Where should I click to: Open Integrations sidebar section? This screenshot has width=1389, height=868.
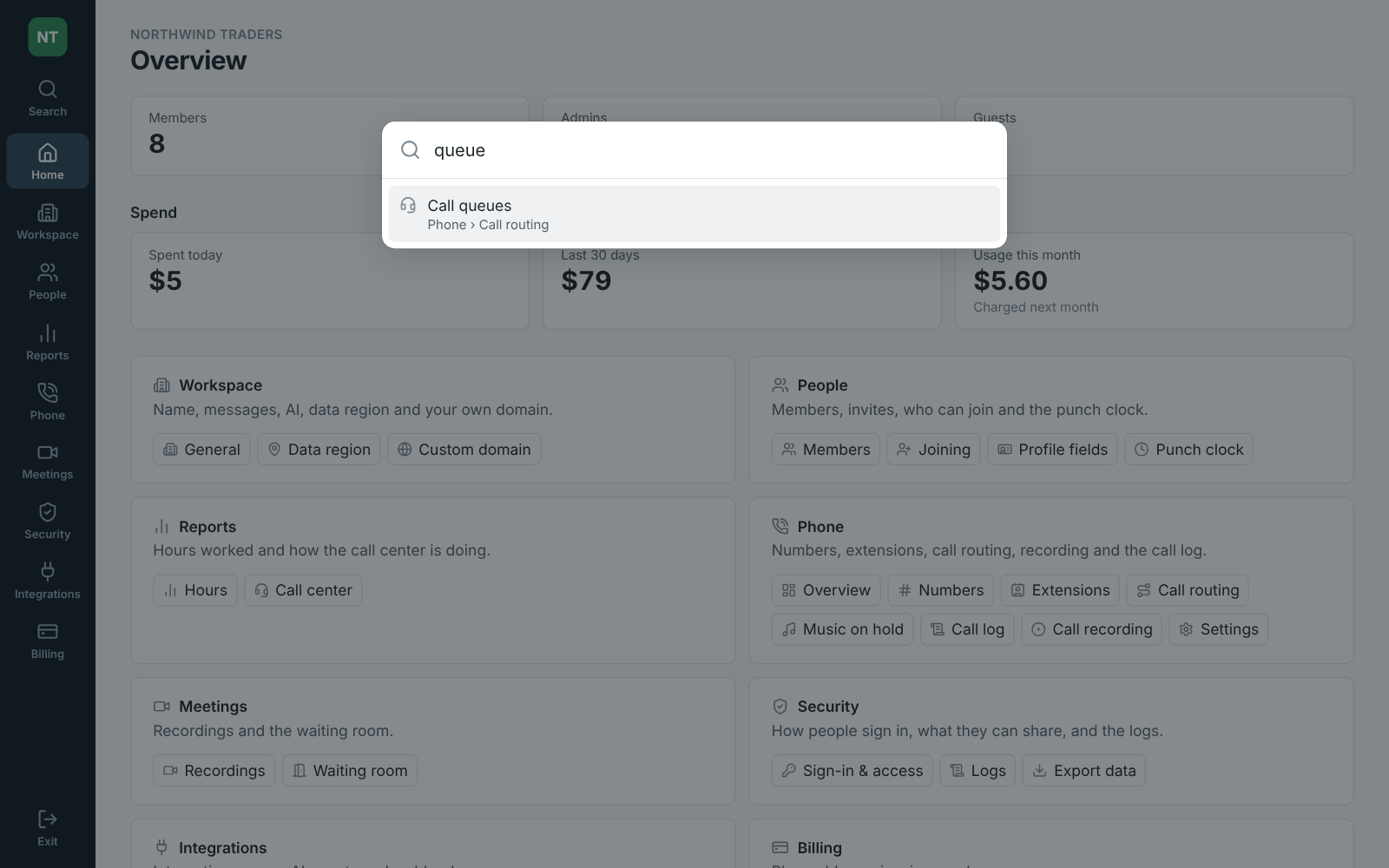tap(48, 582)
